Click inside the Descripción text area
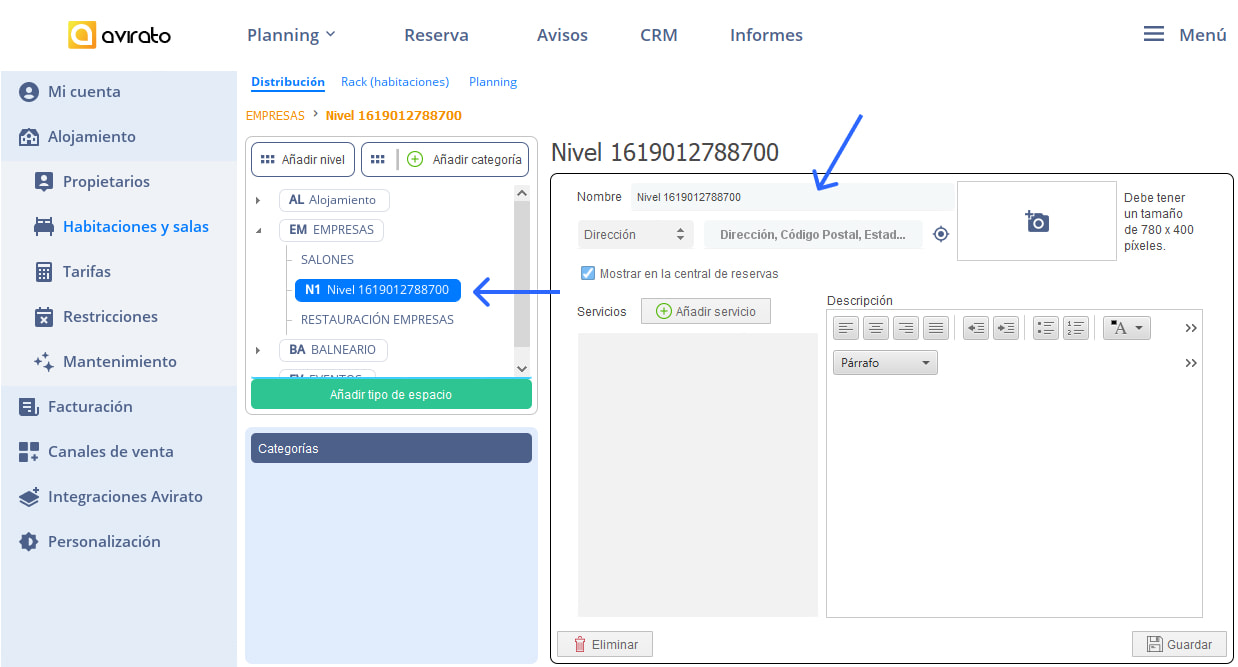Viewport: 1238px width, 667px height. click(x=1014, y=497)
